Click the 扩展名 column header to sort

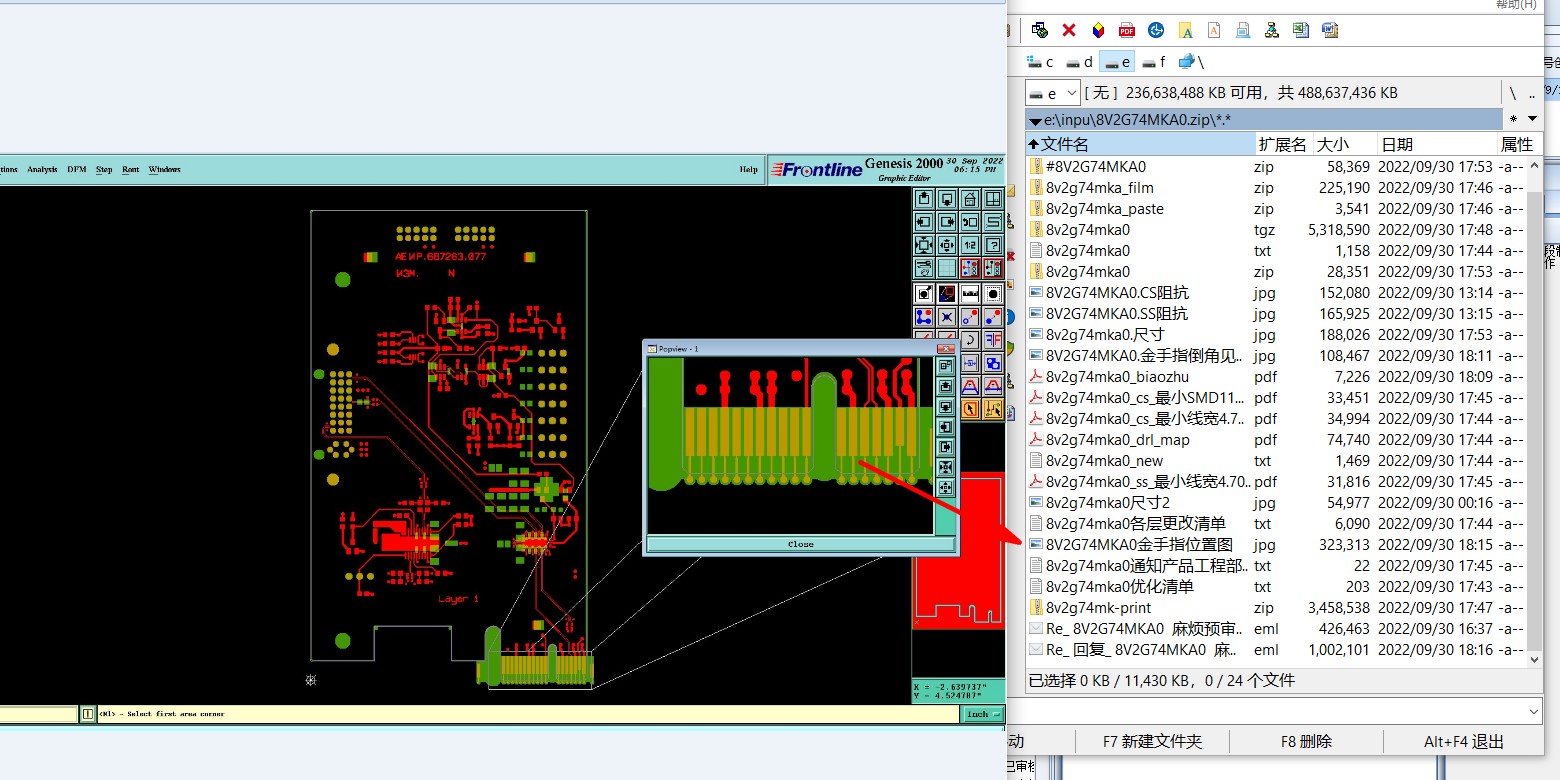click(x=1283, y=144)
